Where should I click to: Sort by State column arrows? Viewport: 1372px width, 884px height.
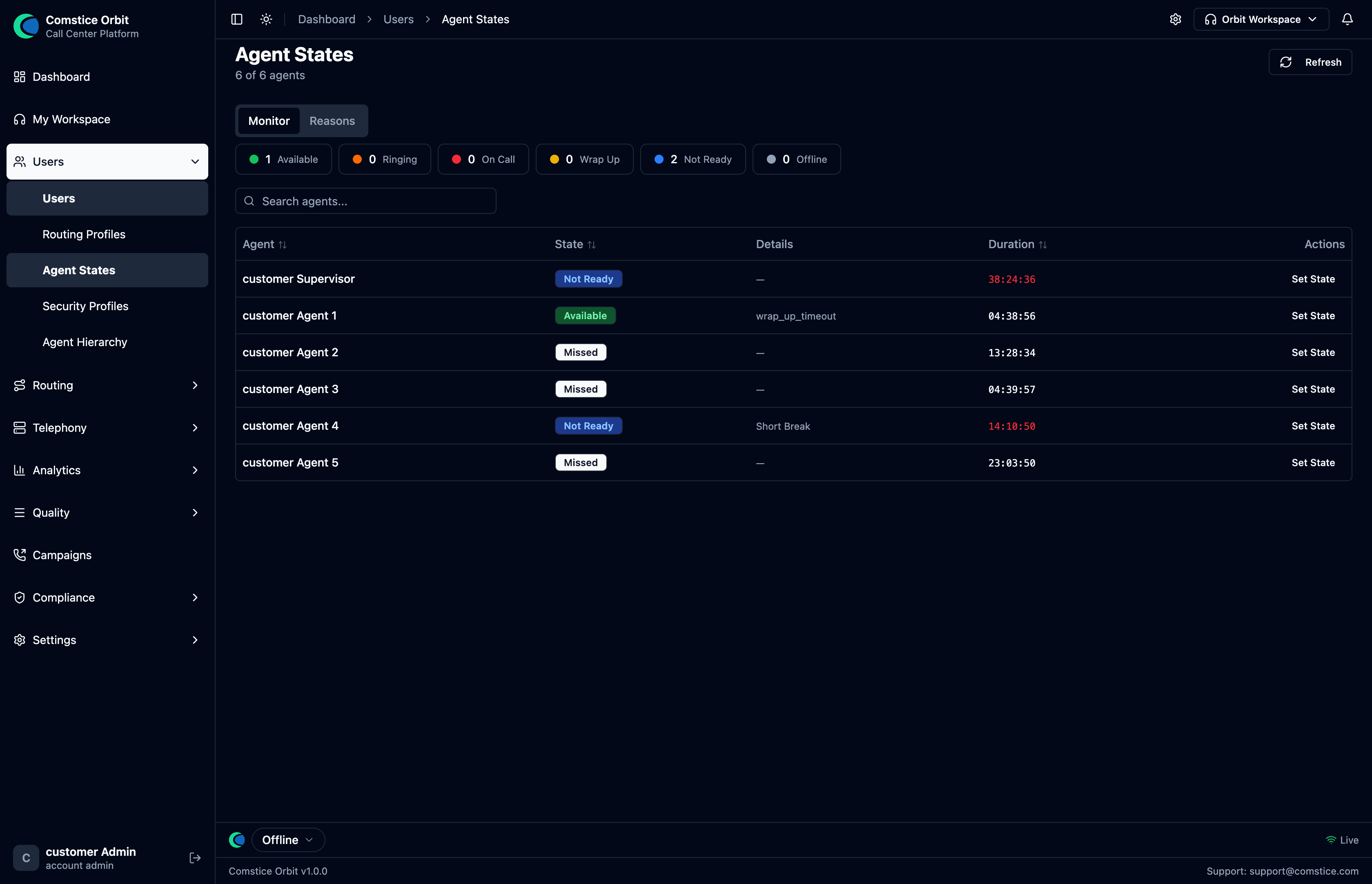pos(592,244)
